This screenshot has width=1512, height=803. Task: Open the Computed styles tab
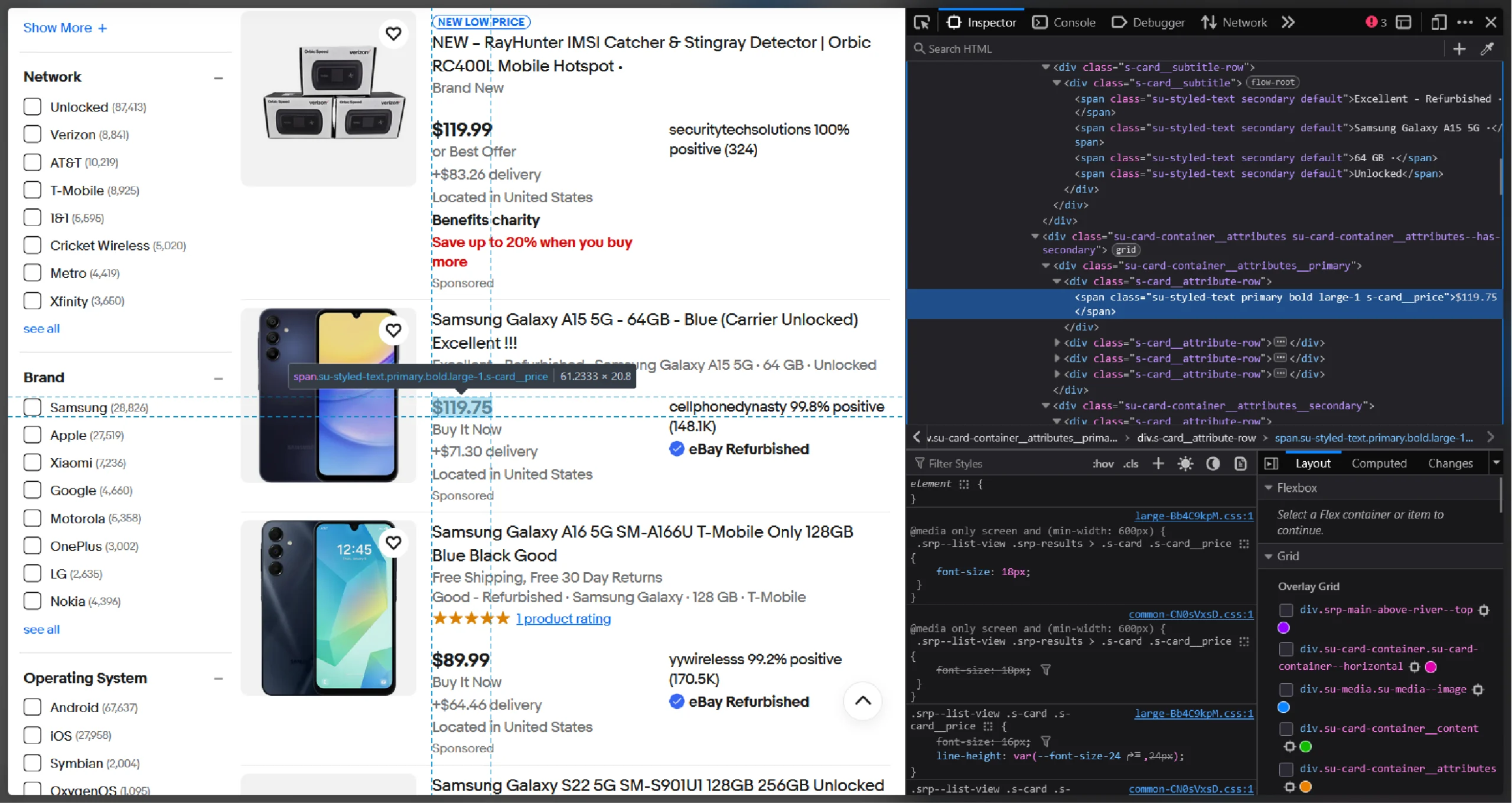(x=1379, y=463)
